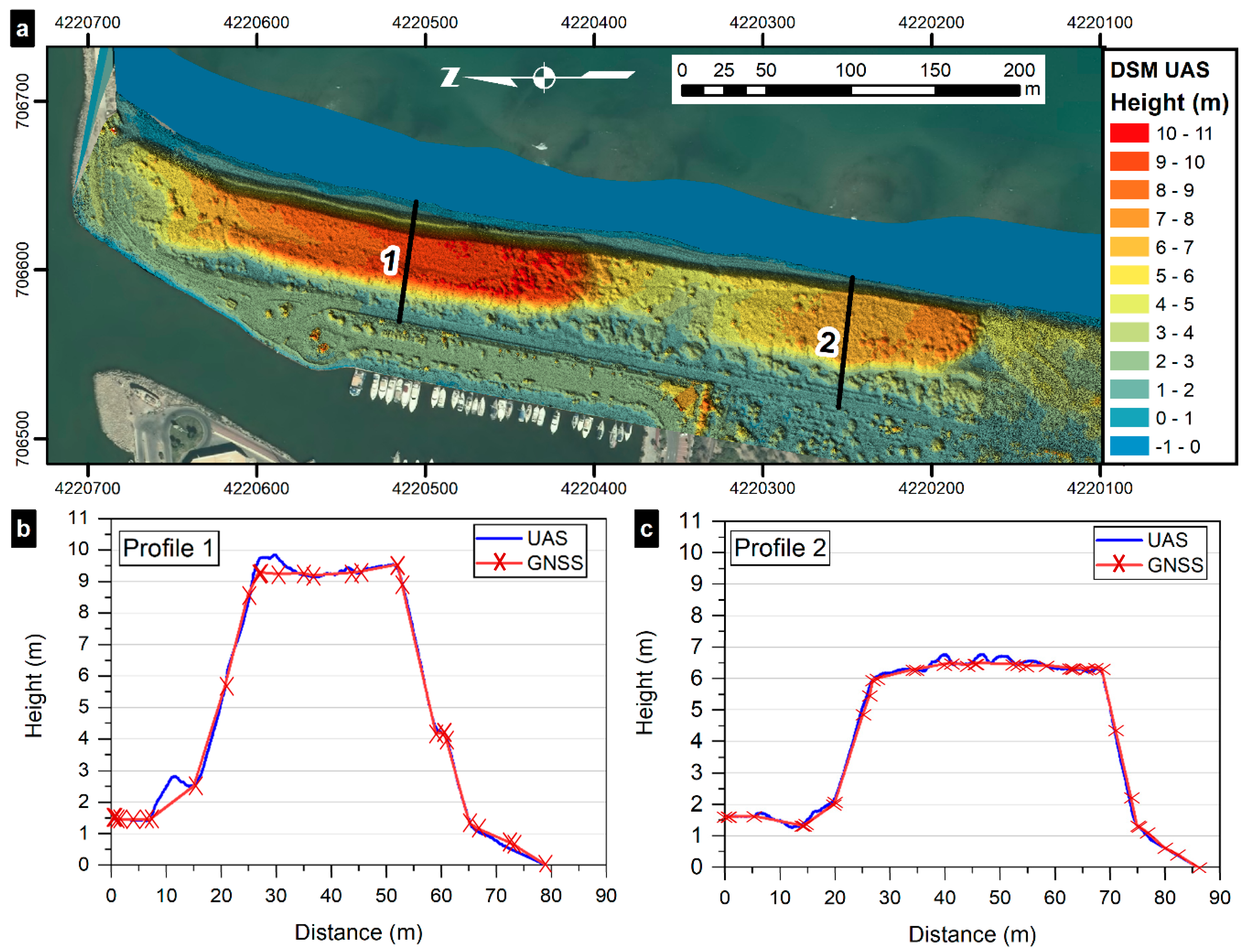Click the '200' scale bar label

(1019, 70)
